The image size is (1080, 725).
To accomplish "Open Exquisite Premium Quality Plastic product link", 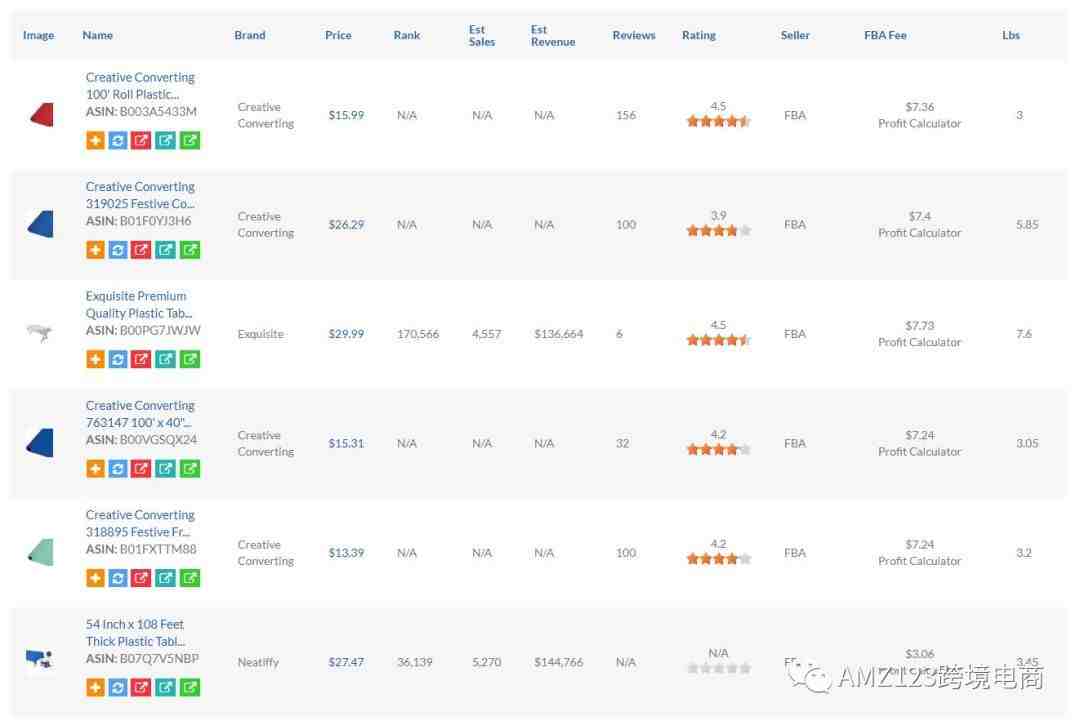I will (138, 305).
